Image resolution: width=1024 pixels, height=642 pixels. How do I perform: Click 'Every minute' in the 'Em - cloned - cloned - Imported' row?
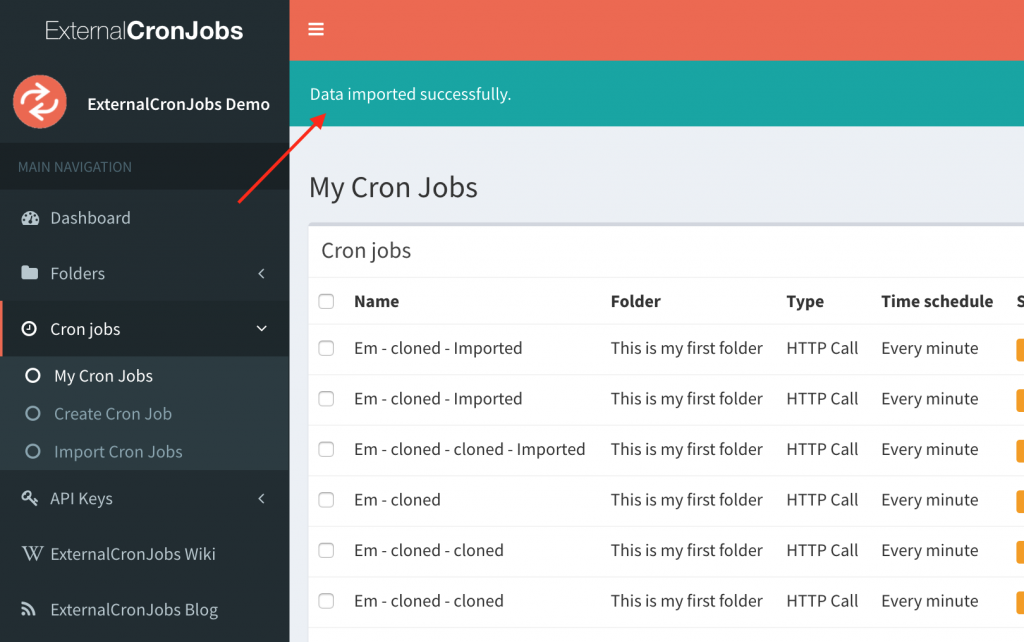(929, 449)
